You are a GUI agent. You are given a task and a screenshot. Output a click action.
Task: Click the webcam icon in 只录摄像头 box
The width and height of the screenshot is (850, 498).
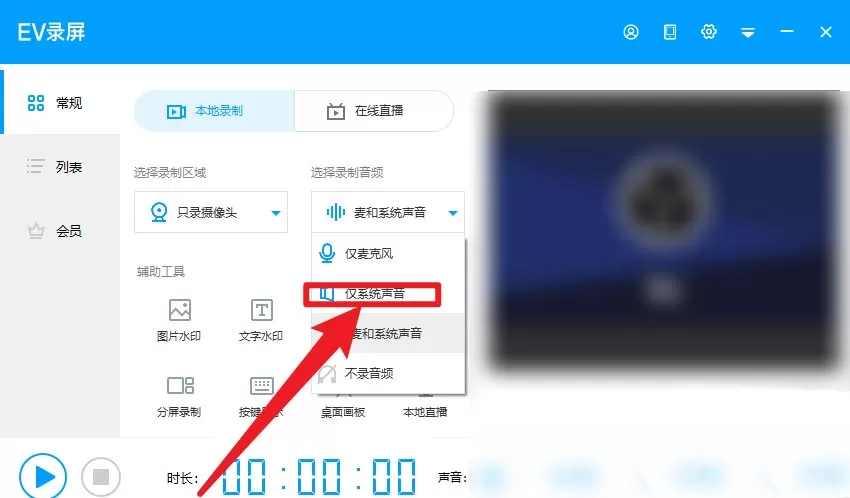(x=159, y=212)
